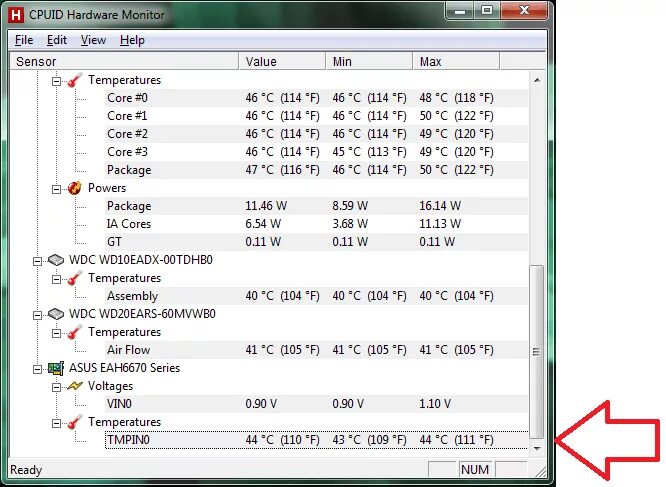This screenshot has height=487, width=666.
Task: Collapse Temperatures node above TMPIN0
Action: click(56, 423)
